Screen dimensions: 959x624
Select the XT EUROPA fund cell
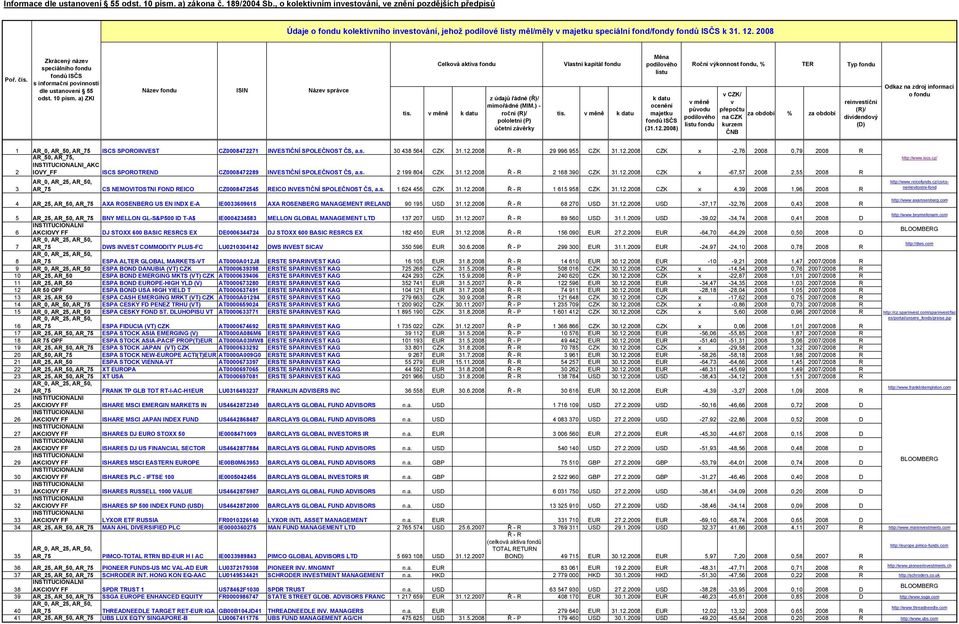[x=119, y=370]
